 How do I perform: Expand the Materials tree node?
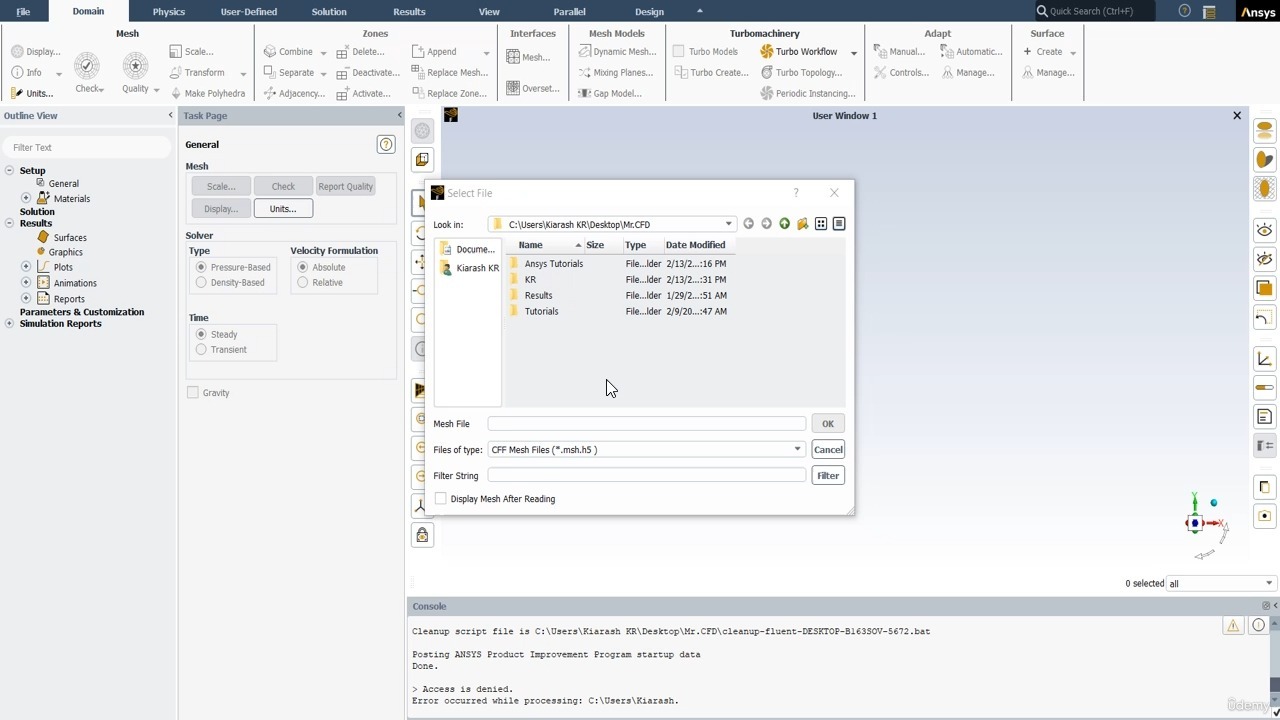point(26,198)
